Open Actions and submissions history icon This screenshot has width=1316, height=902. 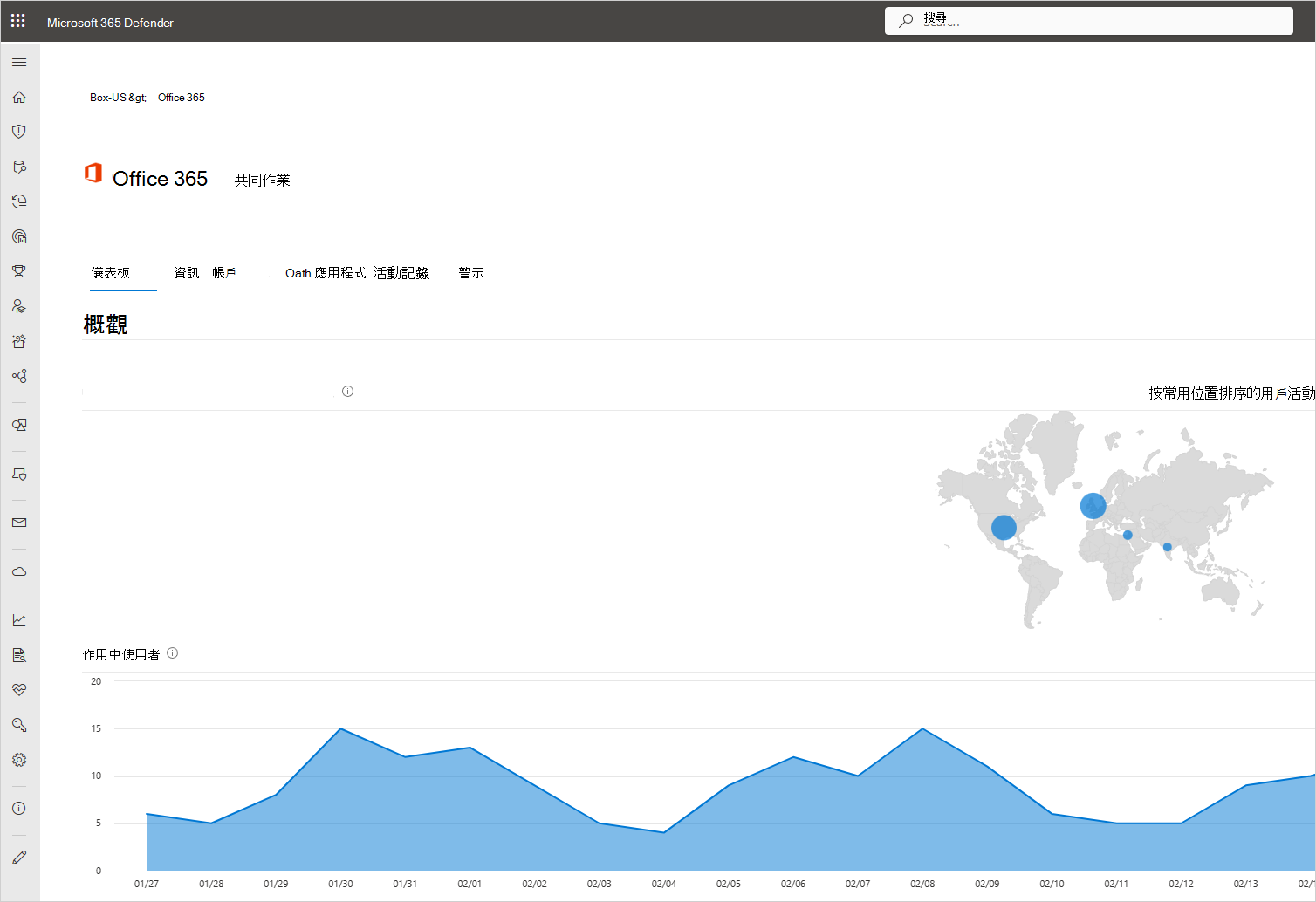(x=19, y=202)
